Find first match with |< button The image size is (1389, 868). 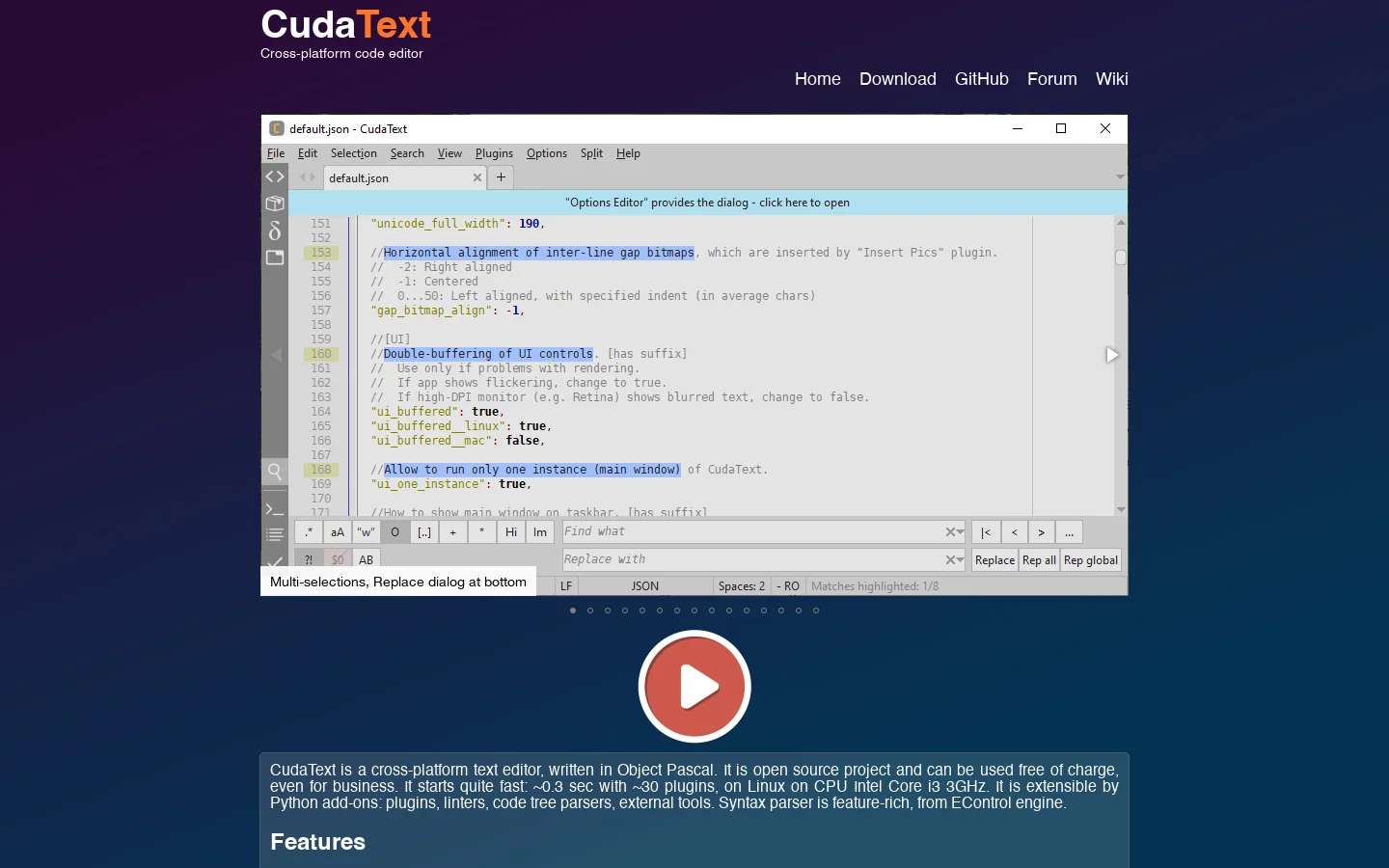pyautogui.click(x=985, y=532)
